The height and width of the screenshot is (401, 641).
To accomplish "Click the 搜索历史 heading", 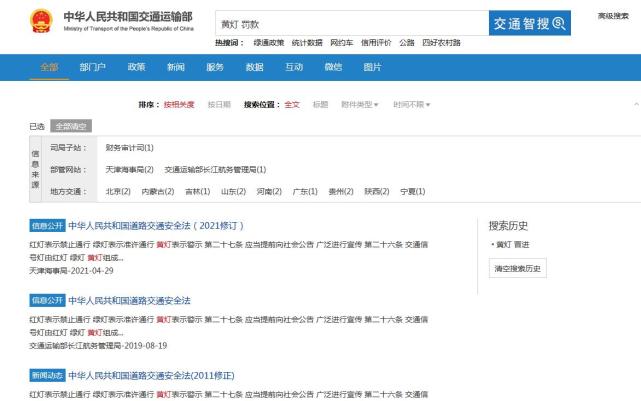I will click(508, 226).
